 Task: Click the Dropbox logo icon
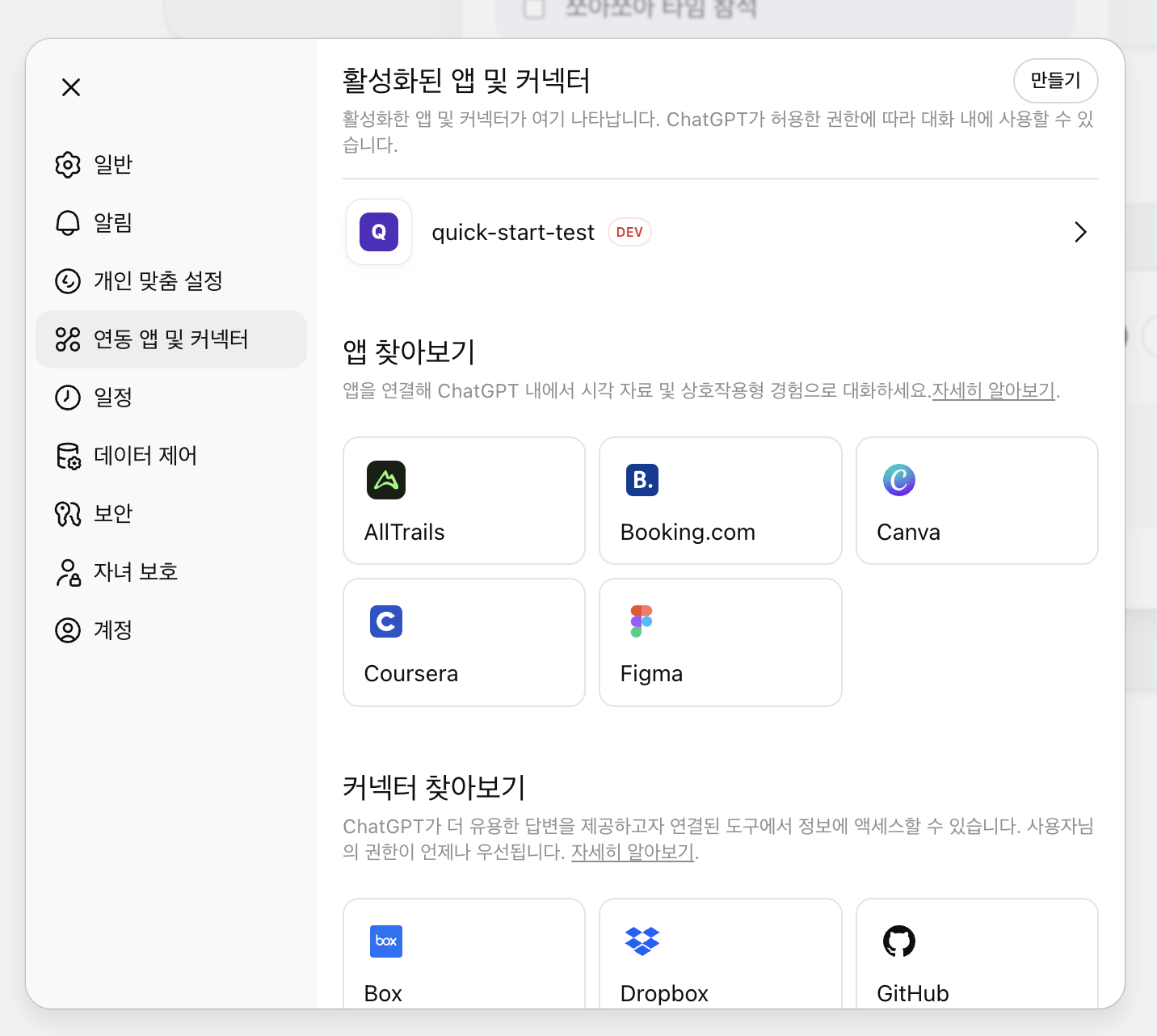[x=642, y=941]
